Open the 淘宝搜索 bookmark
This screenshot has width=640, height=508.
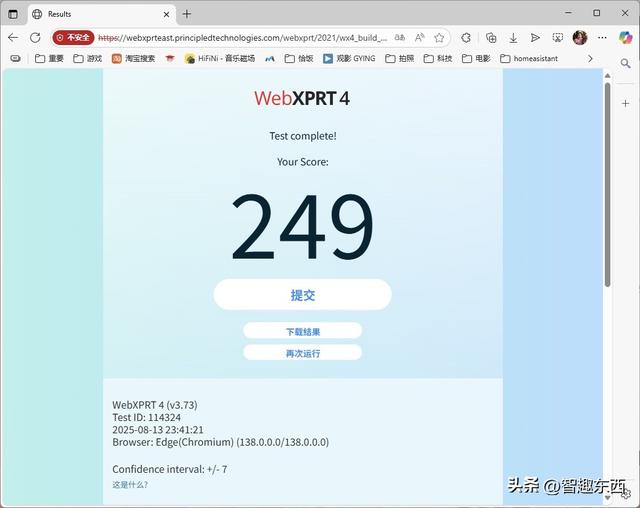[x=133, y=59]
